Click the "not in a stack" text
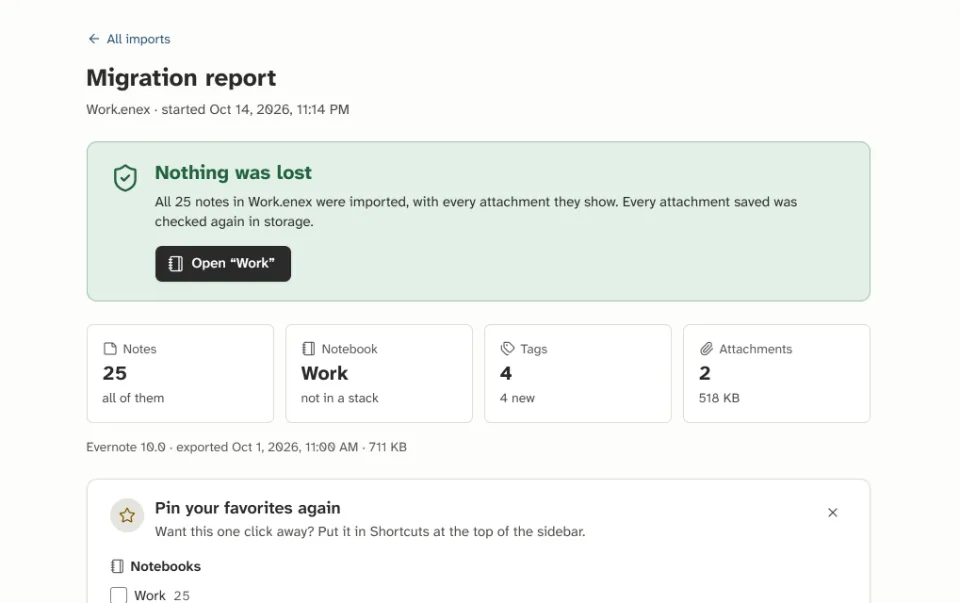Screen dimensions: 960x603 (x=340, y=398)
